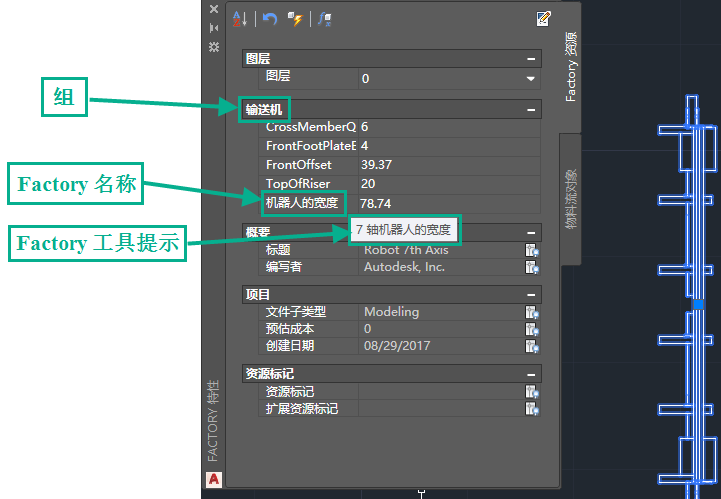This screenshot has height=499, width=721.
Task: Click the empty 资源标记 value field
Action: [441, 391]
